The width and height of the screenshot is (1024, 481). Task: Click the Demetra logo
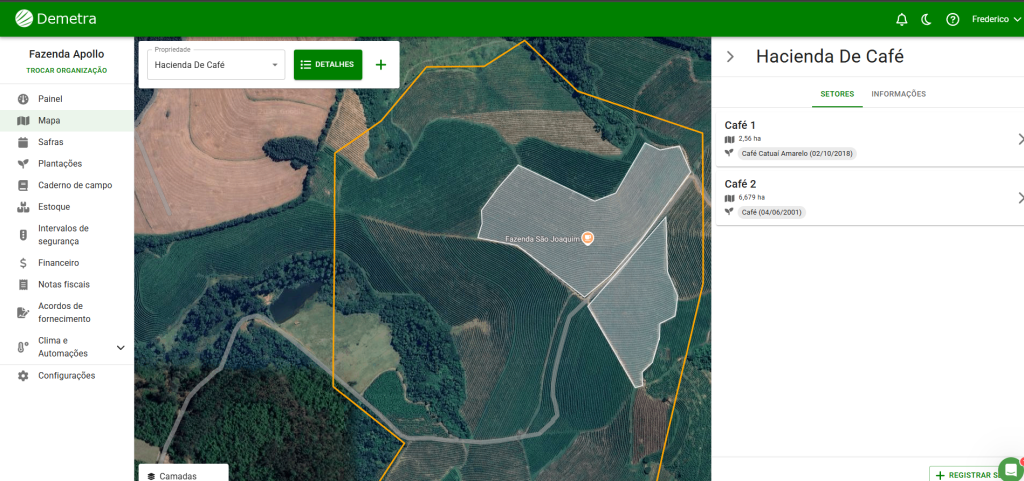click(x=56, y=18)
